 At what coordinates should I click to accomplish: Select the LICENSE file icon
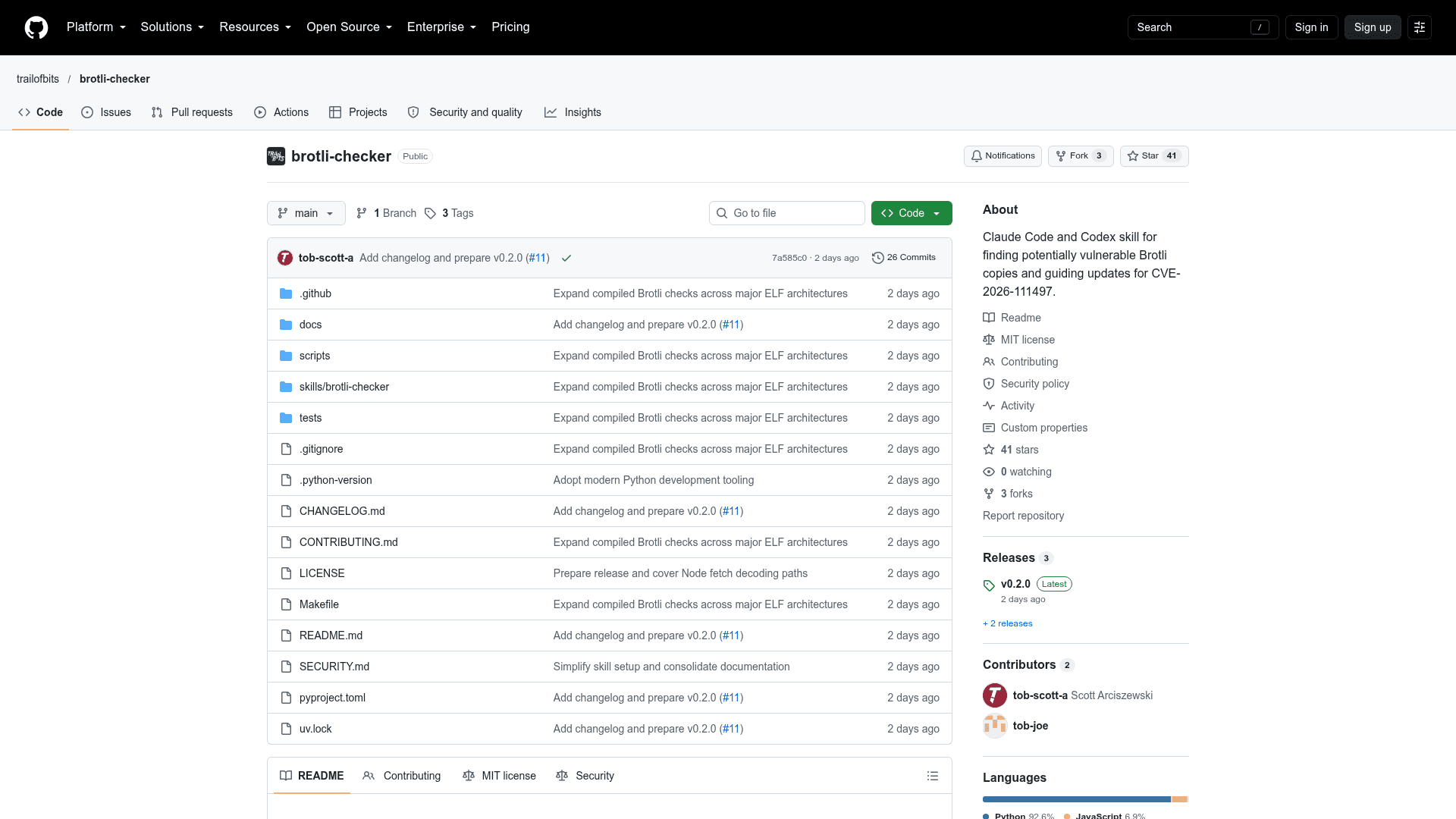[x=286, y=573]
